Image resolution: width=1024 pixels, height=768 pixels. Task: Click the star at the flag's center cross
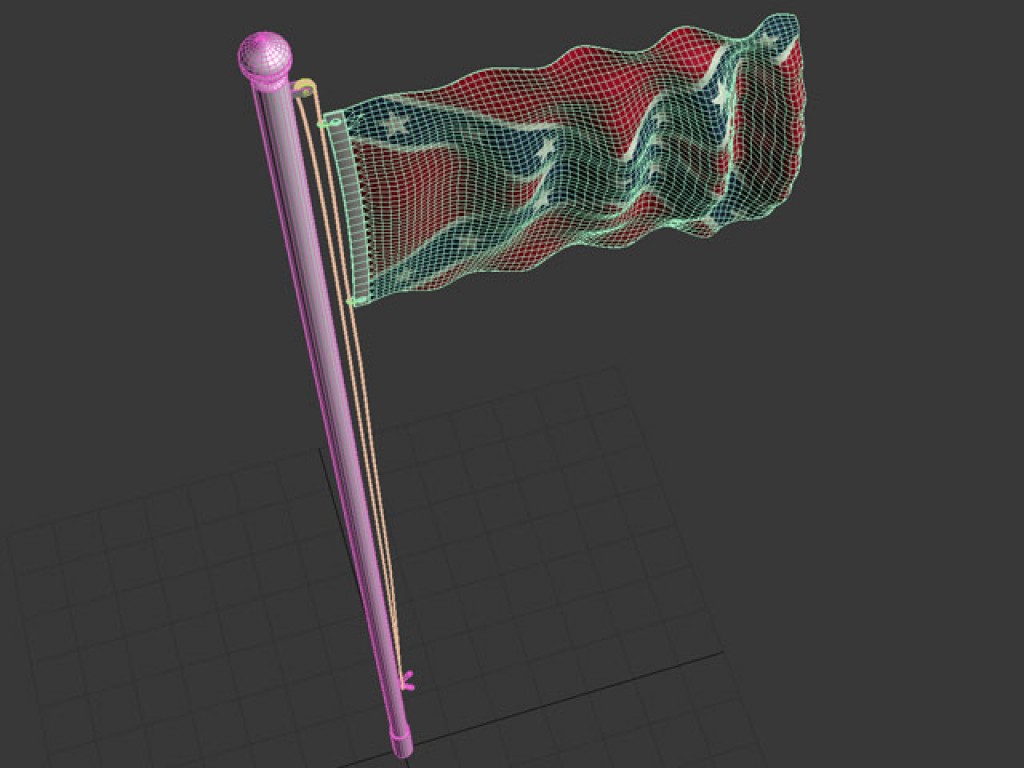pos(547,152)
